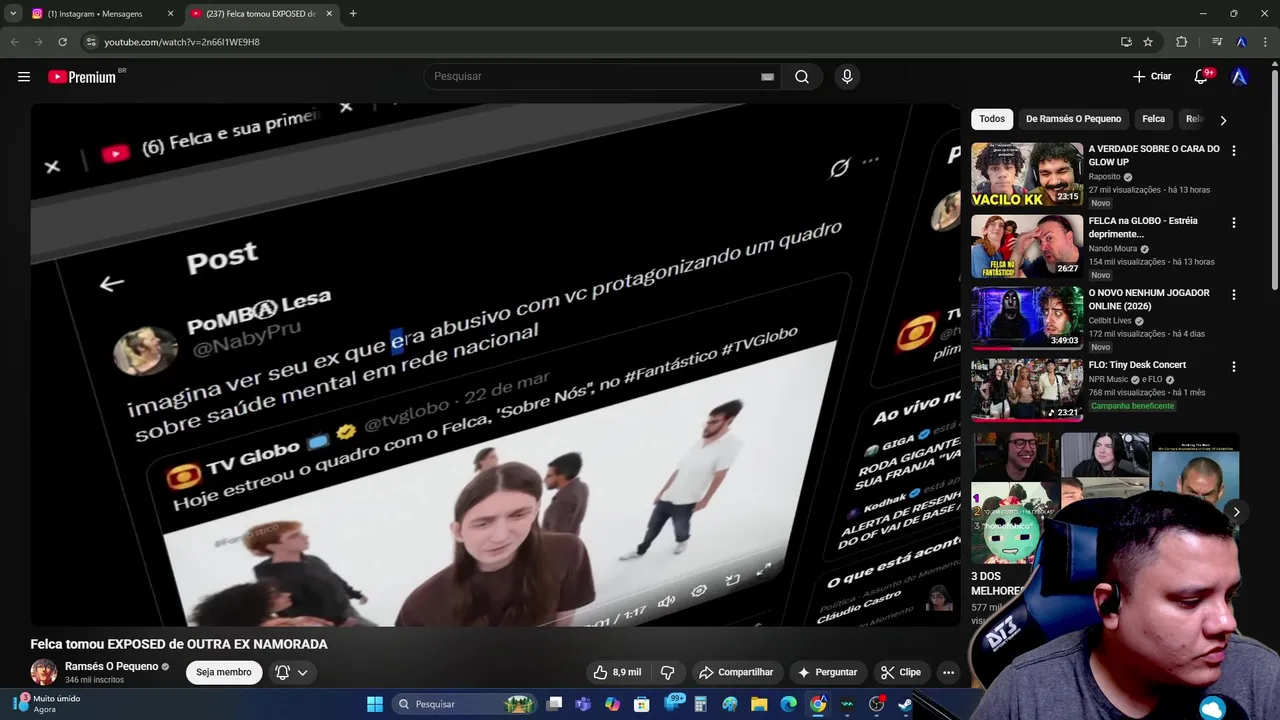1280x720 pixels.
Task: Open VACILO KK thumbnail 23:15
Action: (x=1027, y=174)
